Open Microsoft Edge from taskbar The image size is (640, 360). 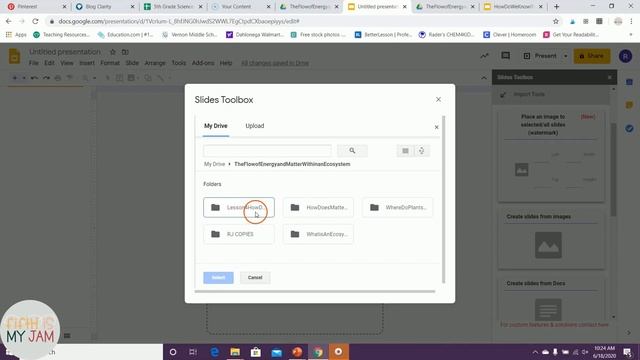coord(214,352)
